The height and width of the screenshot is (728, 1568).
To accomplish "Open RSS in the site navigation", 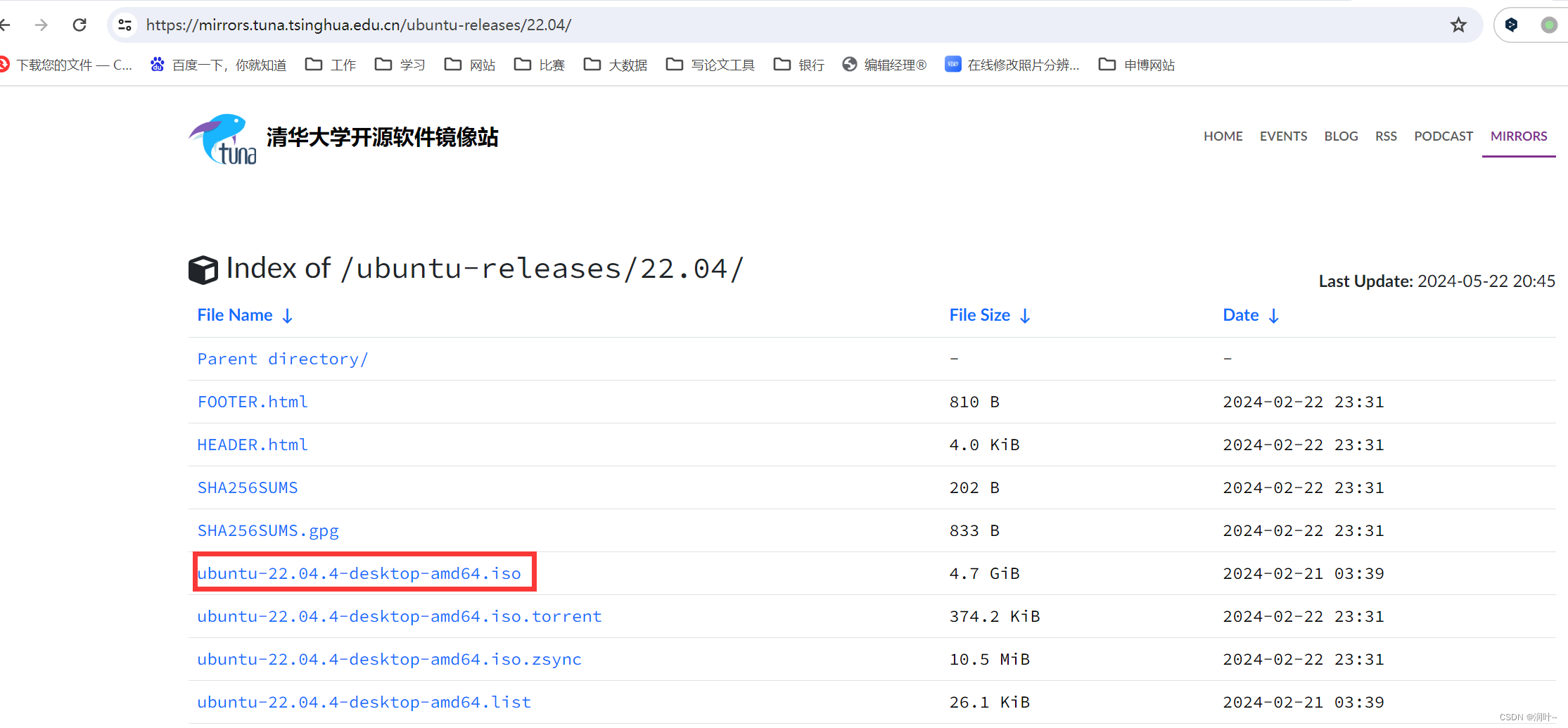I will 1386,136.
